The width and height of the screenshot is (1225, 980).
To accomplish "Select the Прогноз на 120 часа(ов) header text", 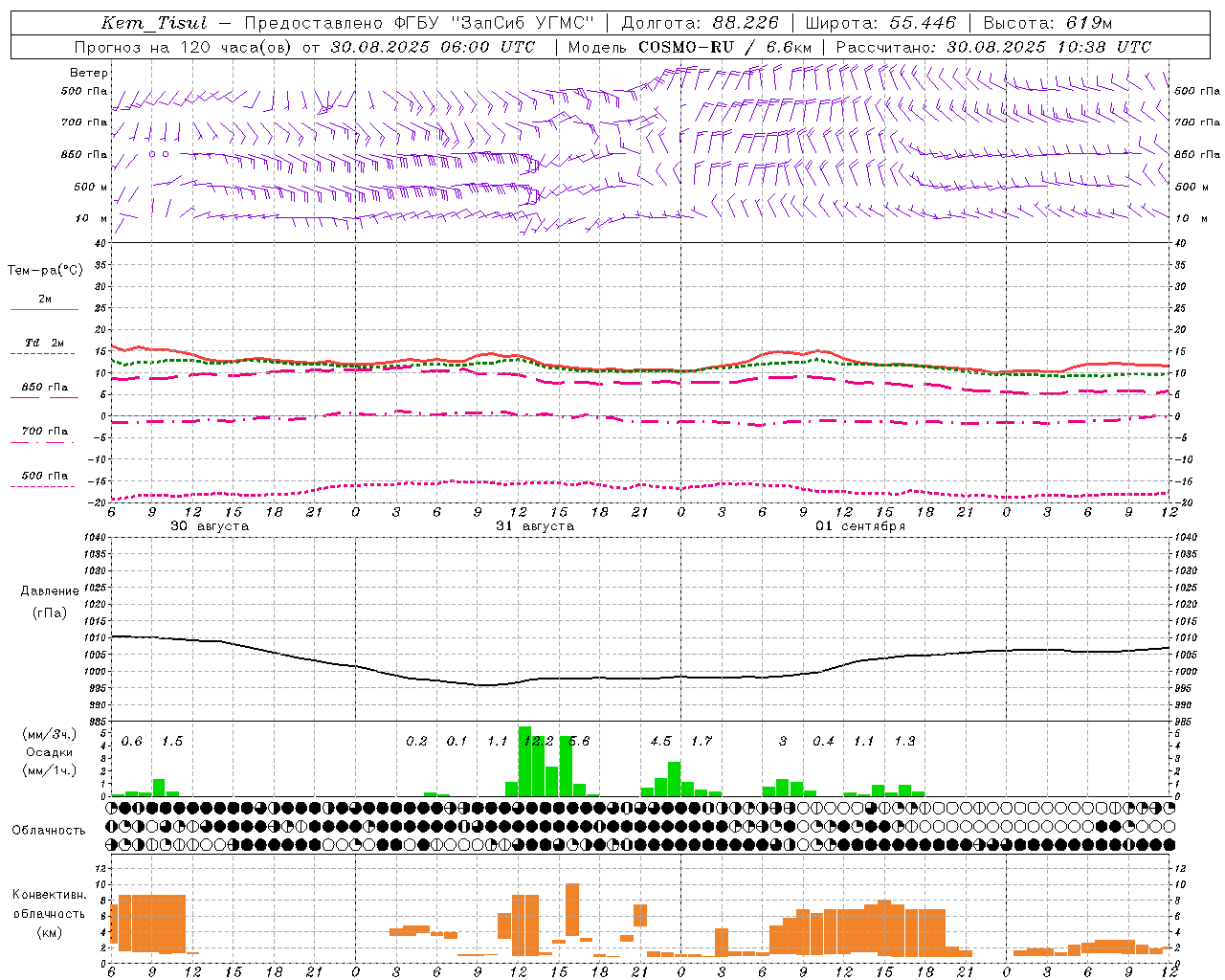I will click(184, 47).
